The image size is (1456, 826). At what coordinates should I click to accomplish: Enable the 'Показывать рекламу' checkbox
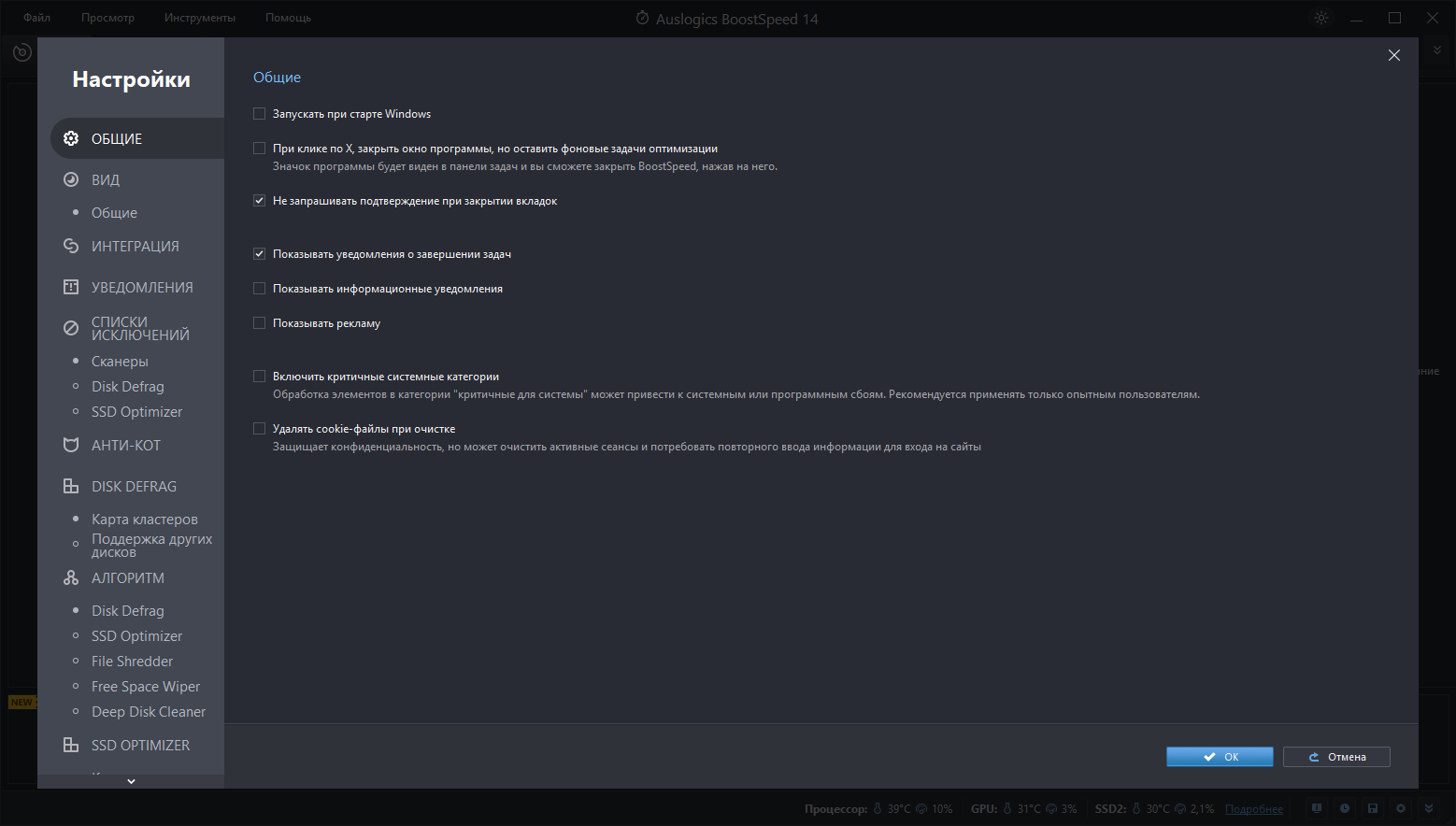260,323
